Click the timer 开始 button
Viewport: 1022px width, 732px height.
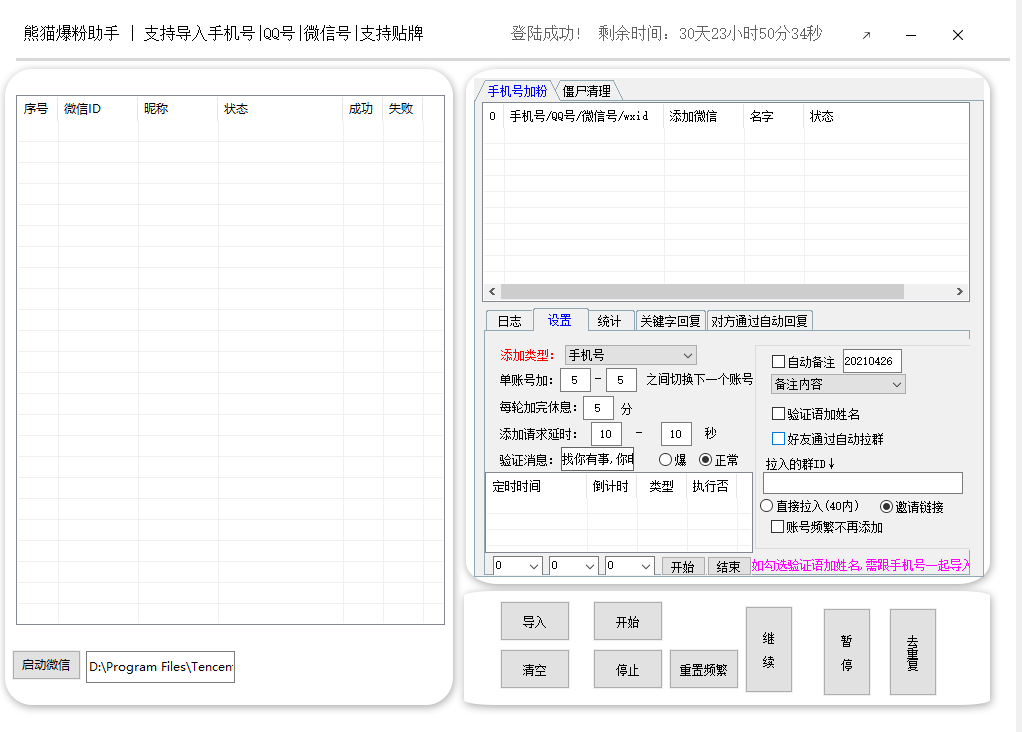[x=682, y=566]
